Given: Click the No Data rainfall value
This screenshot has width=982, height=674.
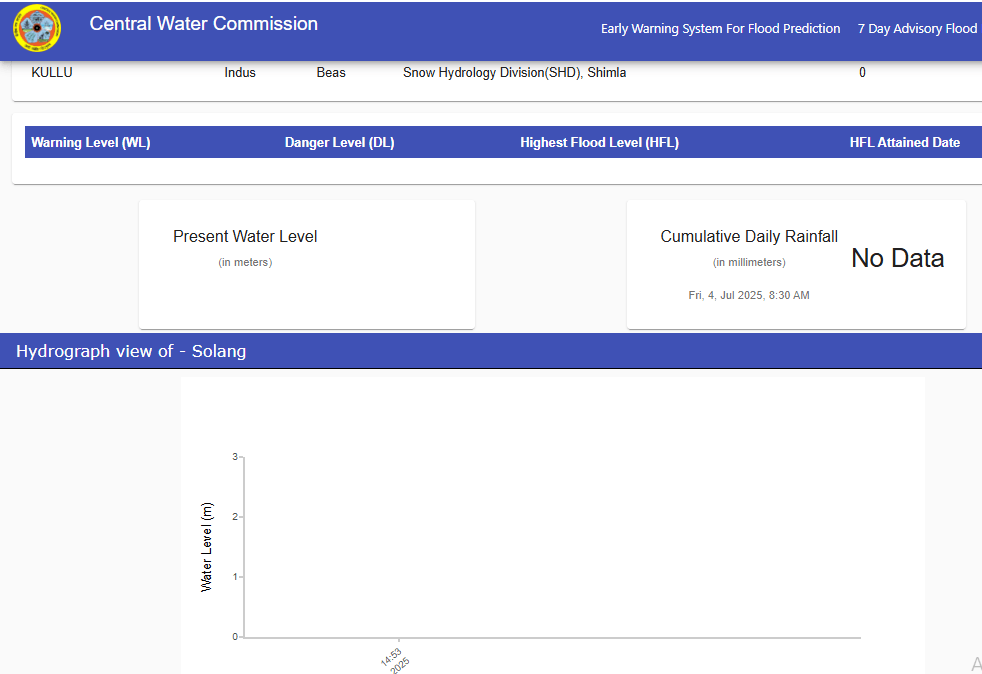Looking at the screenshot, I should [897, 259].
